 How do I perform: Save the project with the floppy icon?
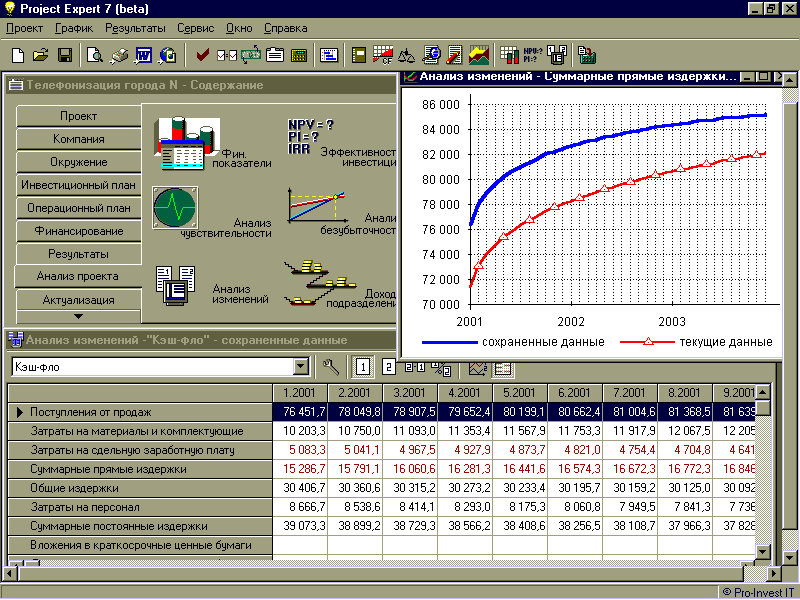coord(65,55)
